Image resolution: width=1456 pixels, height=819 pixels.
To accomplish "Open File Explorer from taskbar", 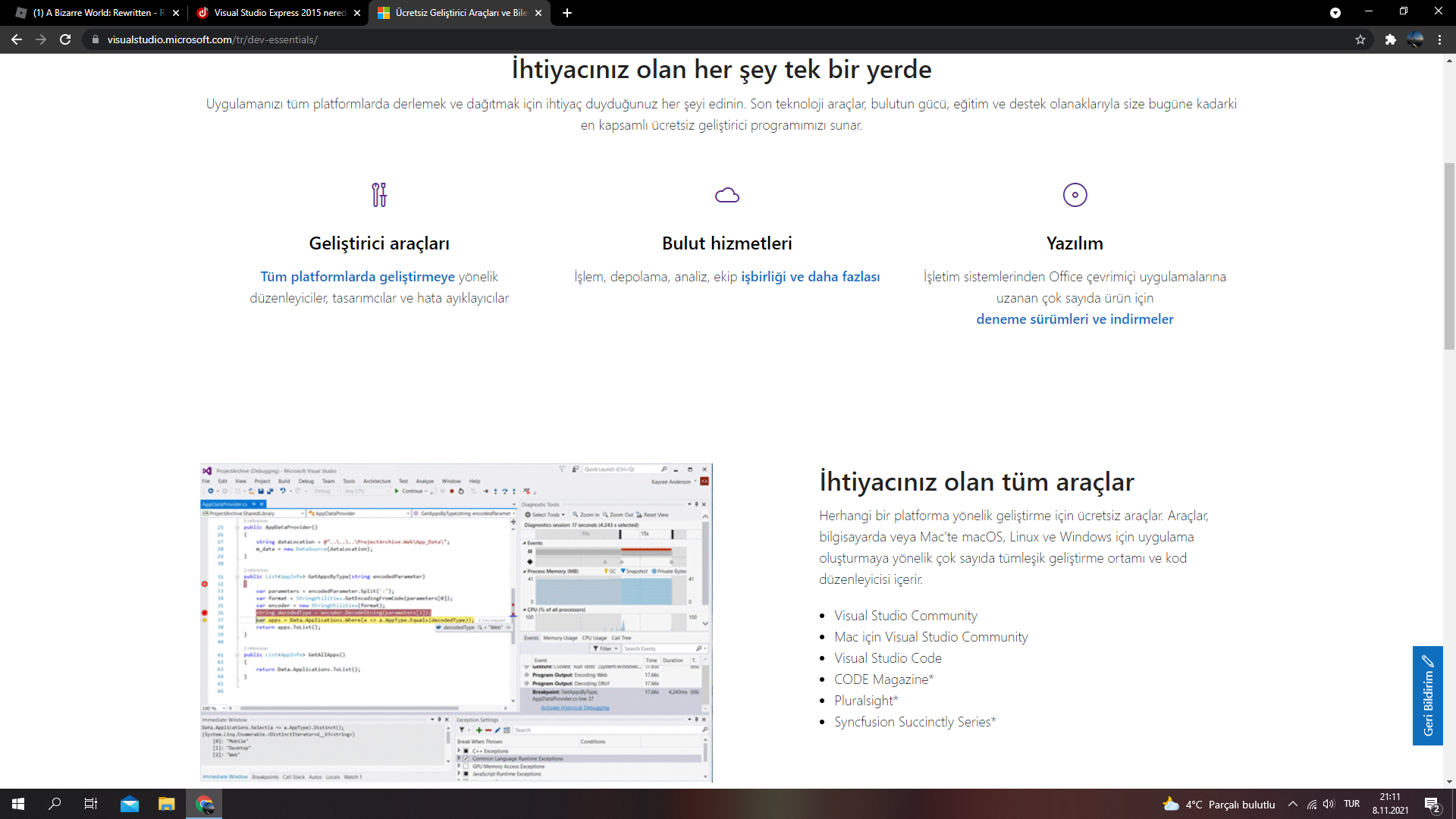I will click(x=167, y=804).
